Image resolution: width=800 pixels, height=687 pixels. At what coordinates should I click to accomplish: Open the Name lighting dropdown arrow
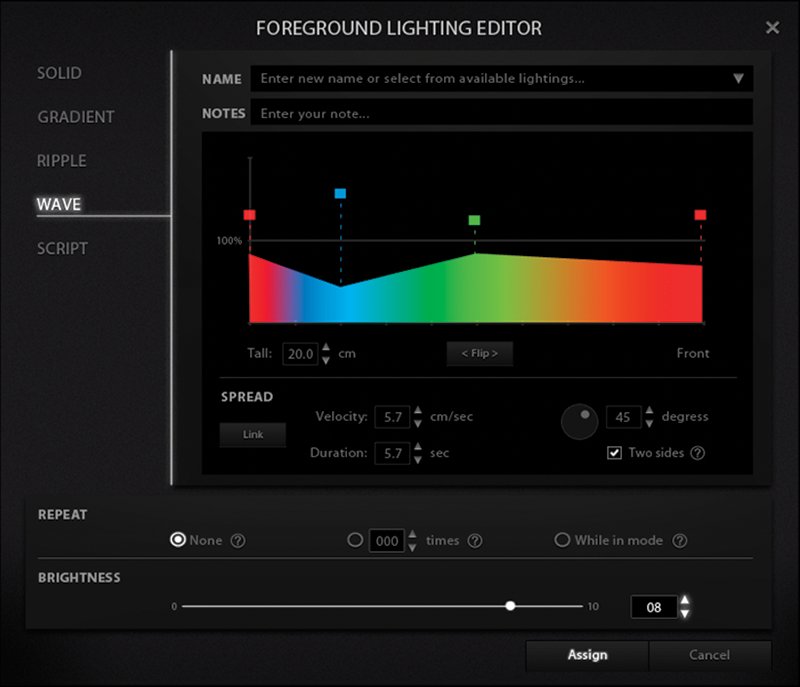738,78
